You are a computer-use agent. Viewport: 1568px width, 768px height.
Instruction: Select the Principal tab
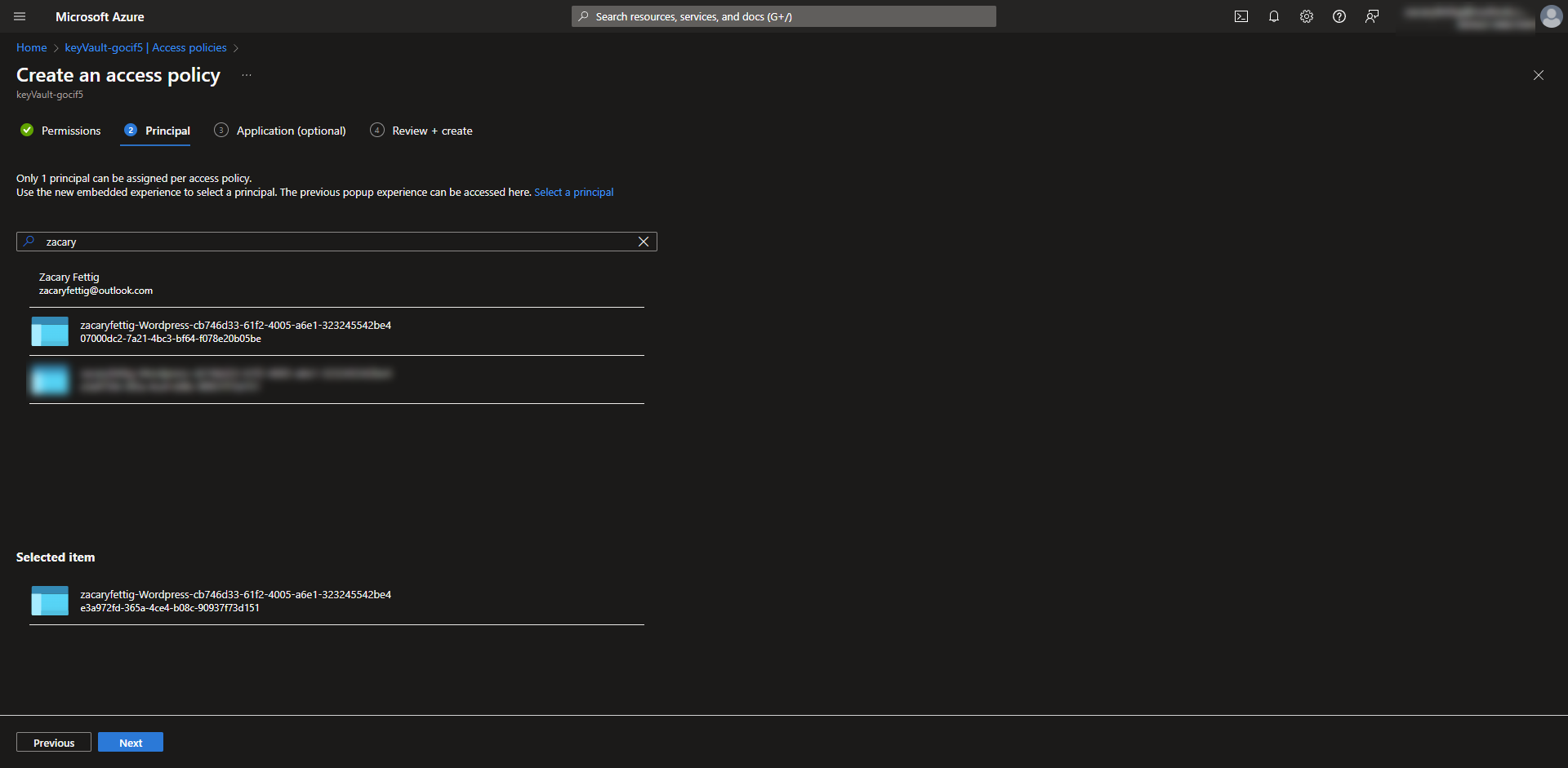(157, 131)
